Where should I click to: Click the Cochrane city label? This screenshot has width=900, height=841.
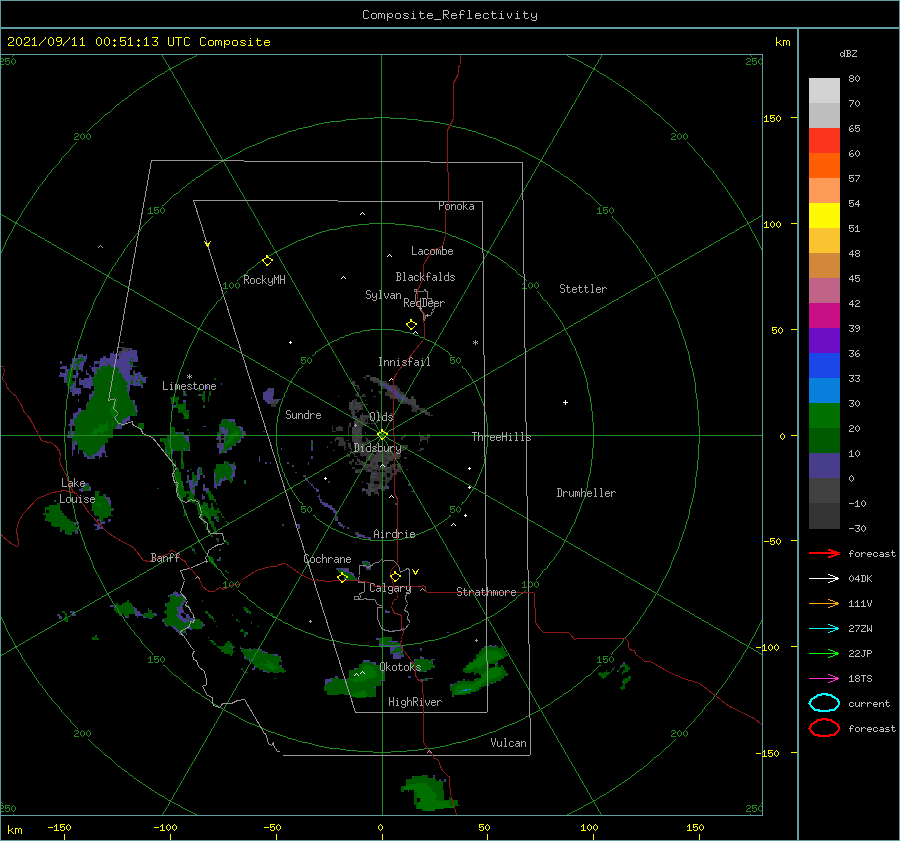pyautogui.click(x=327, y=559)
